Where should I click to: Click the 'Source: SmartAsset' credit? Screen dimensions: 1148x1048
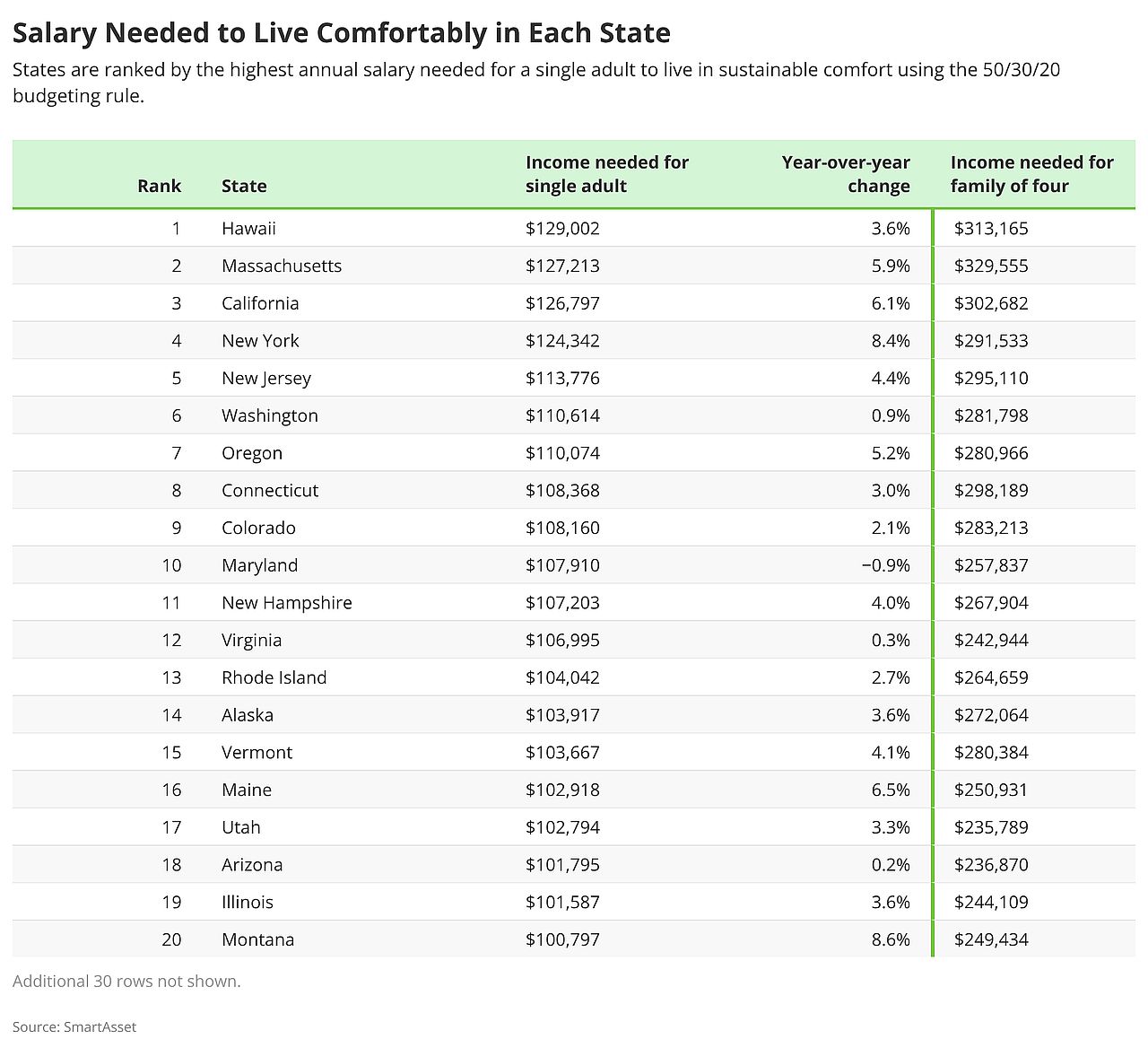(x=74, y=1027)
